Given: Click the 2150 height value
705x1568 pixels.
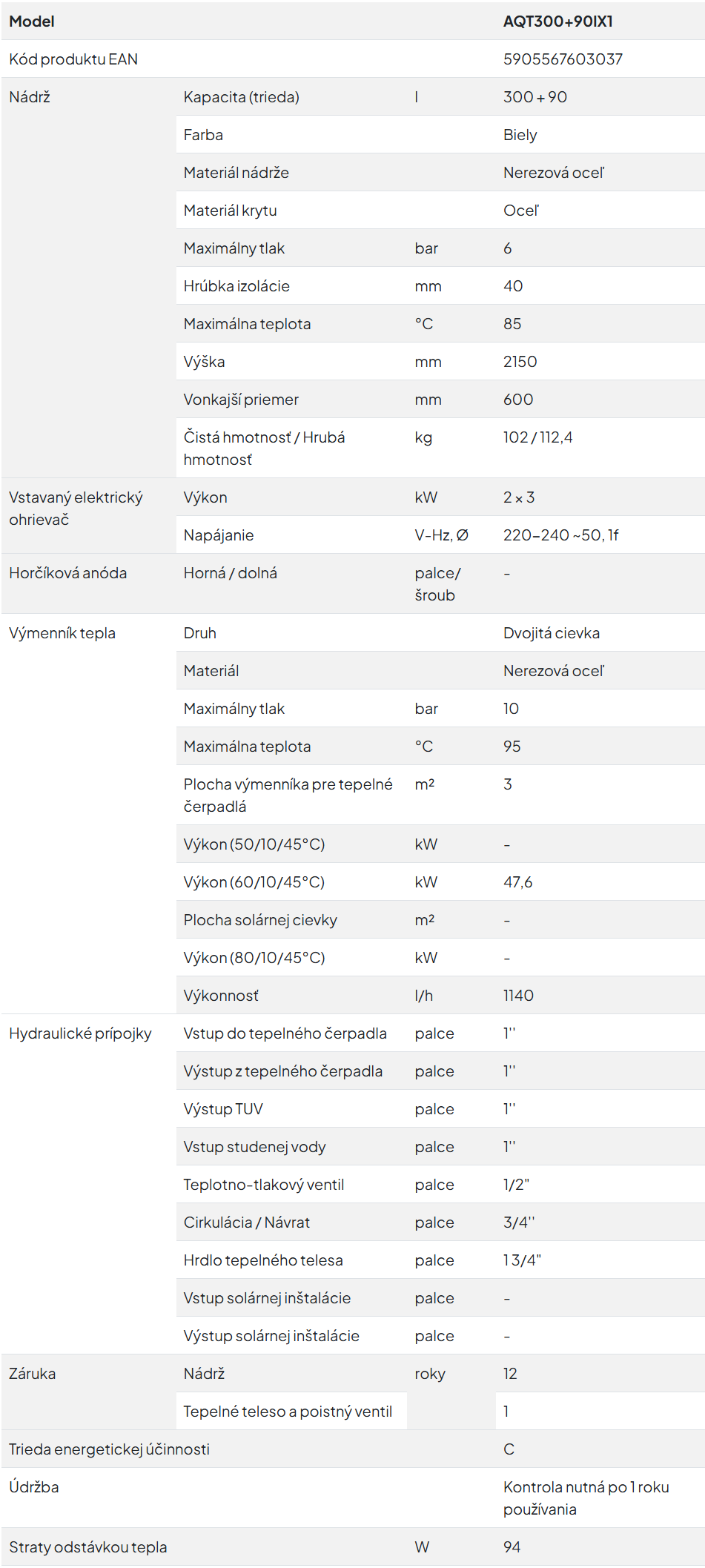Looking at the screenshot, I should (x=520, y=362).
